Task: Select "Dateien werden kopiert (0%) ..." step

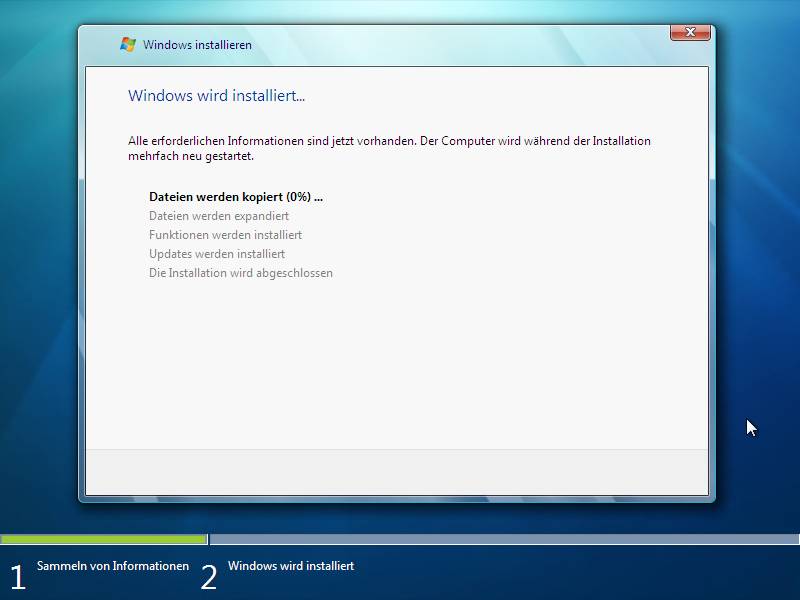Action: (x=236, y=197)
